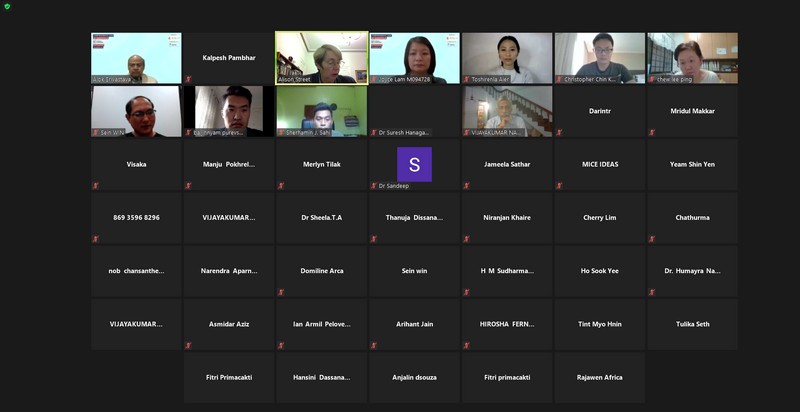Click muted mic icon on Merlyn Tilak's tile
This screenshot has width=800, height=412.
point(281,185)
